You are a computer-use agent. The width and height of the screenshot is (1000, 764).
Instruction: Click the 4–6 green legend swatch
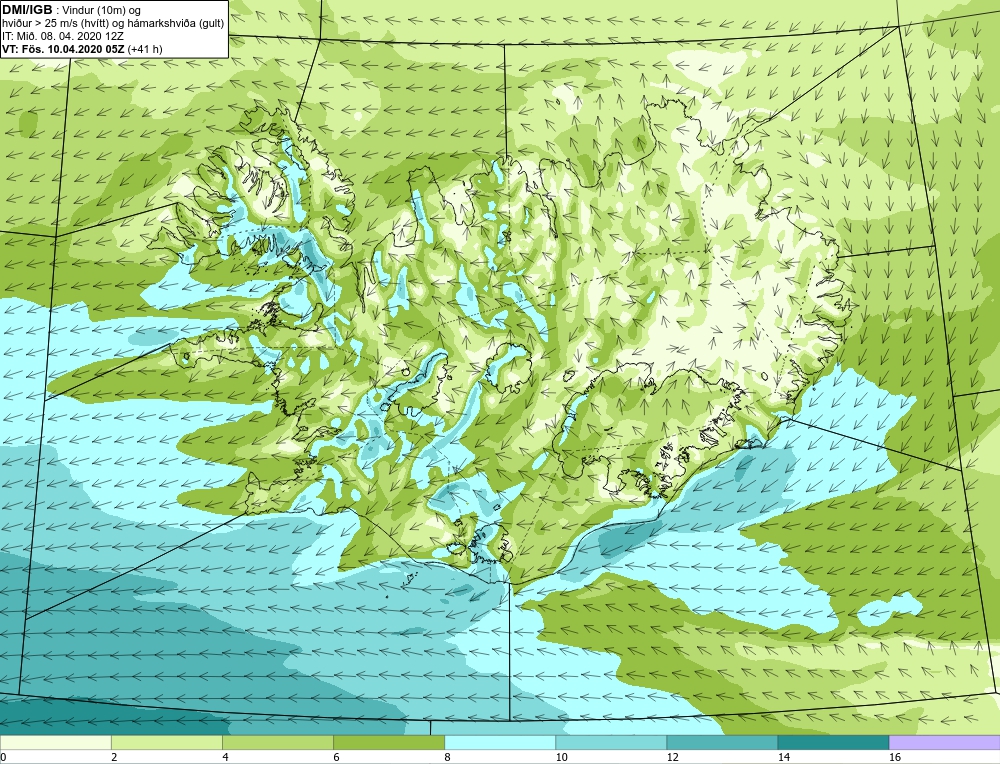[x=277, y=742]
